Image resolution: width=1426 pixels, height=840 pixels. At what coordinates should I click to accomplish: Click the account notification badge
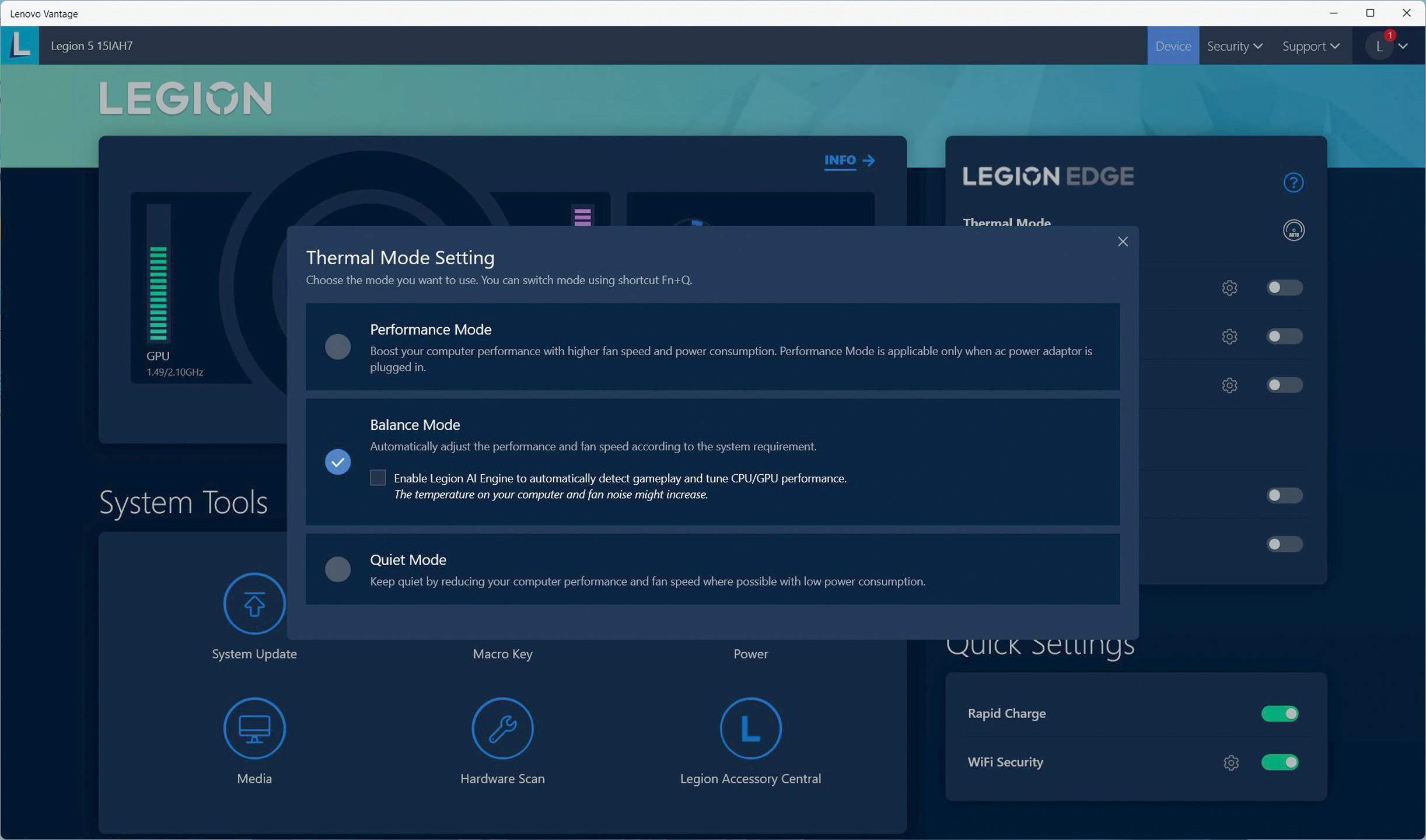(1390, 36)
